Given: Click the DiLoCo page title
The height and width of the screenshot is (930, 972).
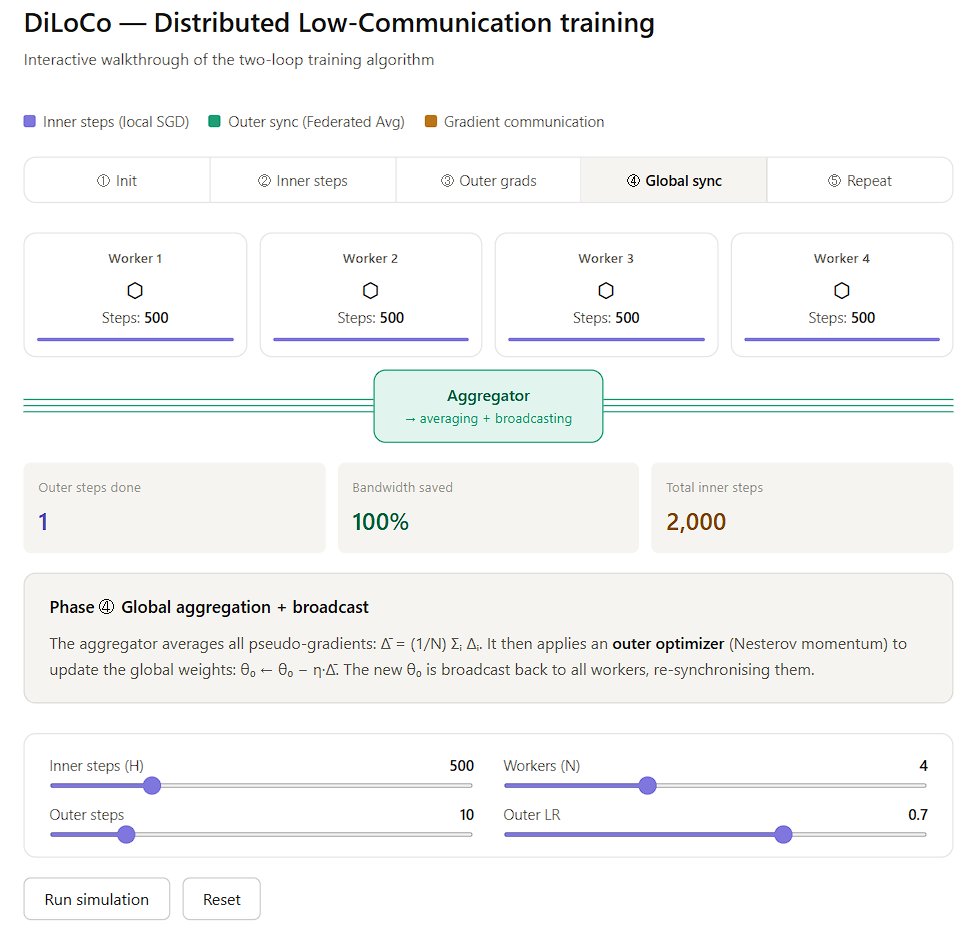Looking at the screenshot, I should click(339, 24).
